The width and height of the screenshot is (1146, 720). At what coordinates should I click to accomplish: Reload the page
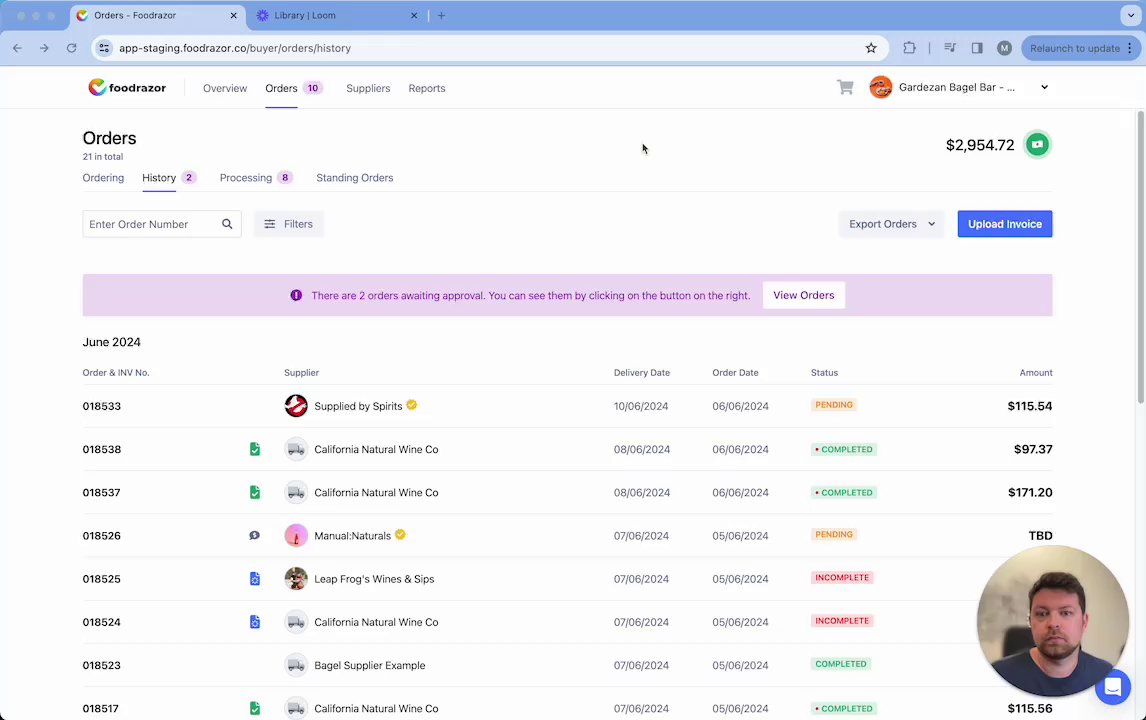pyautogui.click(x=72, y=48)
